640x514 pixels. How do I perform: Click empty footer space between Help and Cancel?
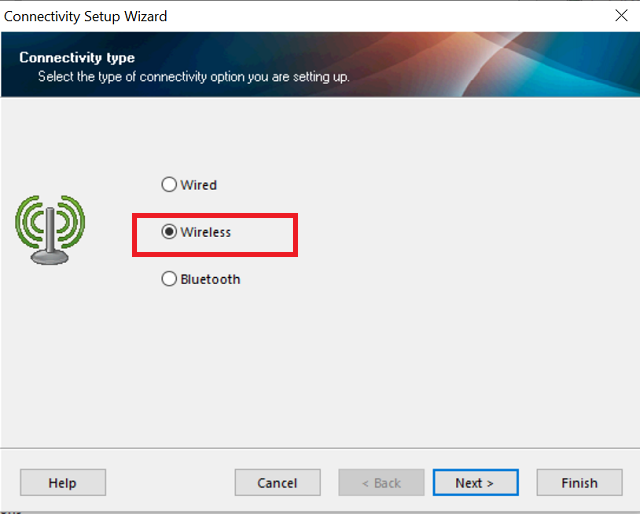pos(170,483)
